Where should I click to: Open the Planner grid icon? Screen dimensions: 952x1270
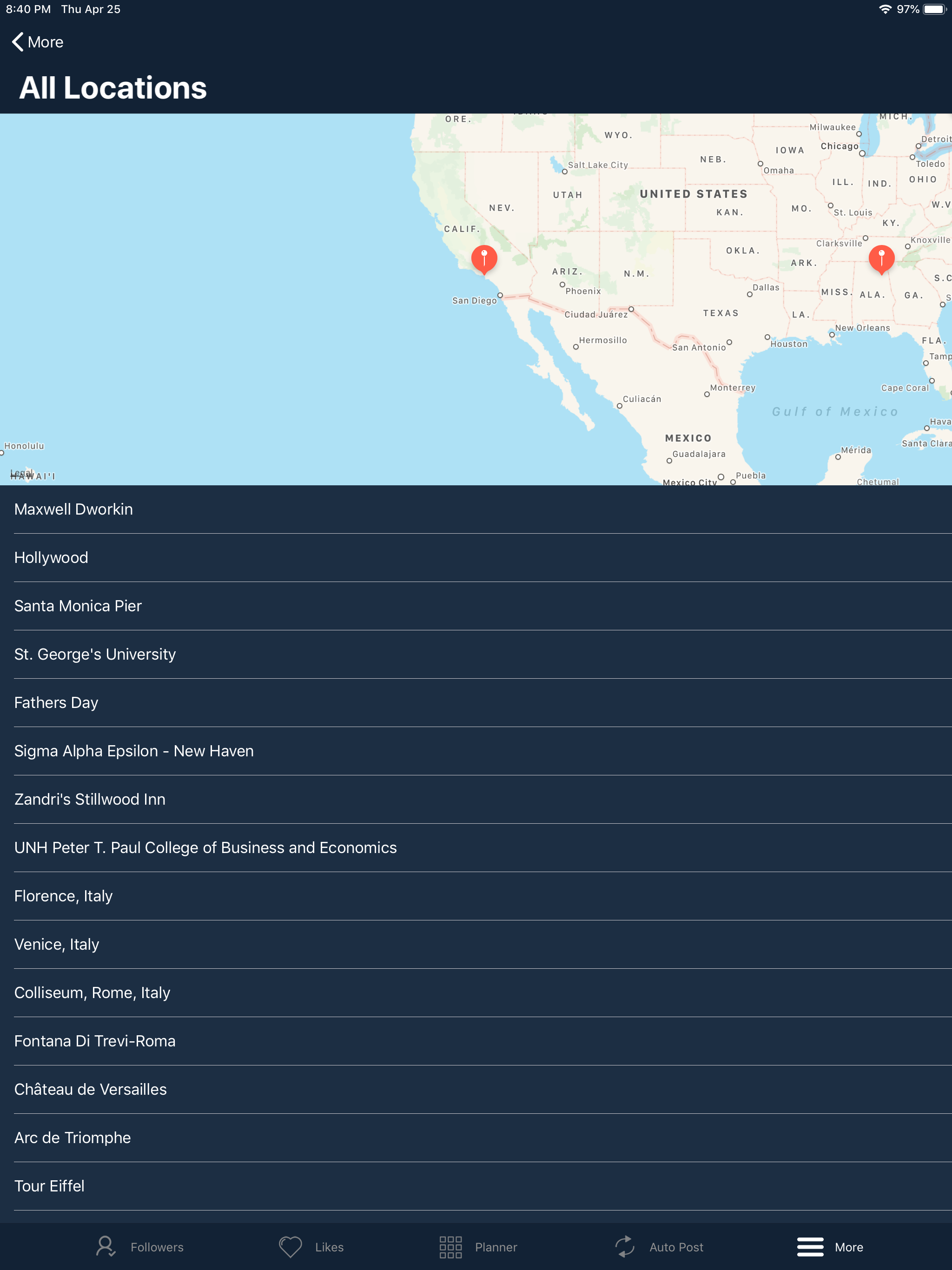point(450,1246)
